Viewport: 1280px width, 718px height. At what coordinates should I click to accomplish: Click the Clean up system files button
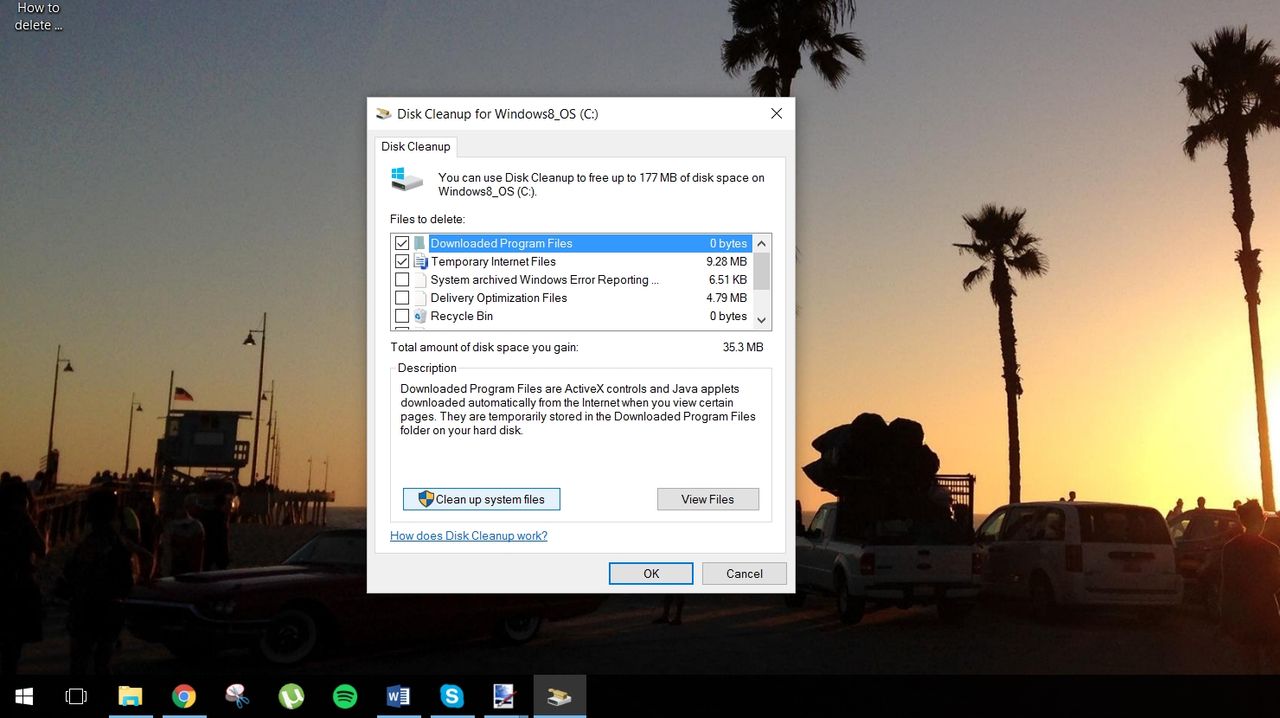pos(481,498)
